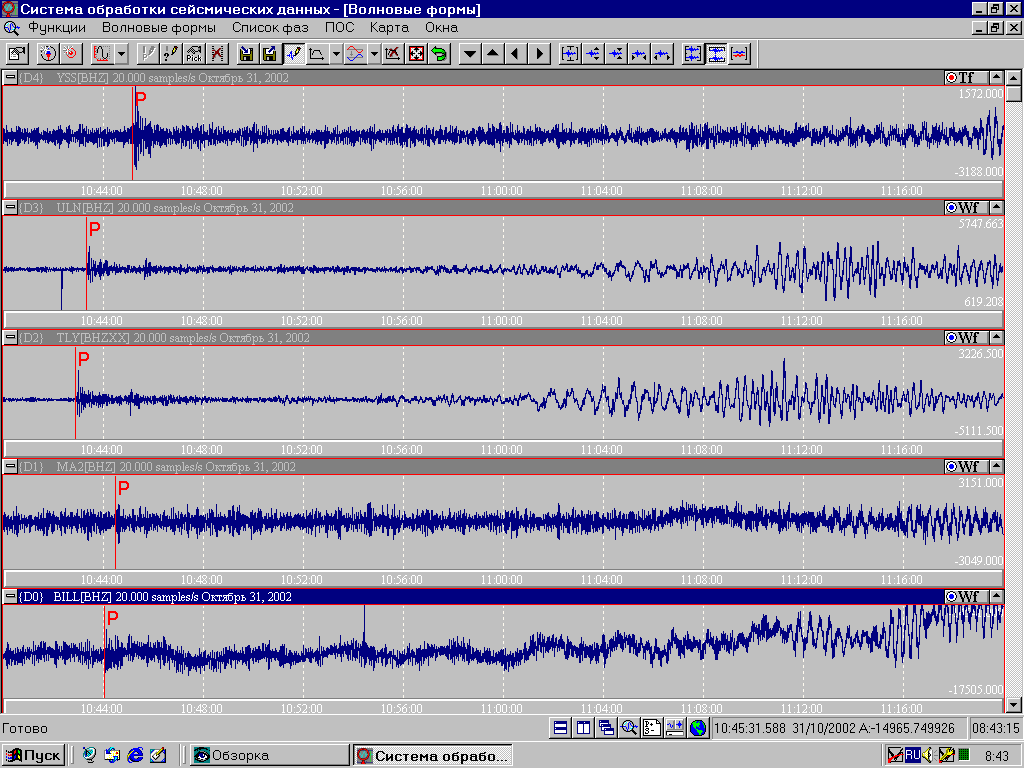Toggle the Wf radio button on TLY trace
Screen dimensions: 1024x768
(x=951, y=338)
